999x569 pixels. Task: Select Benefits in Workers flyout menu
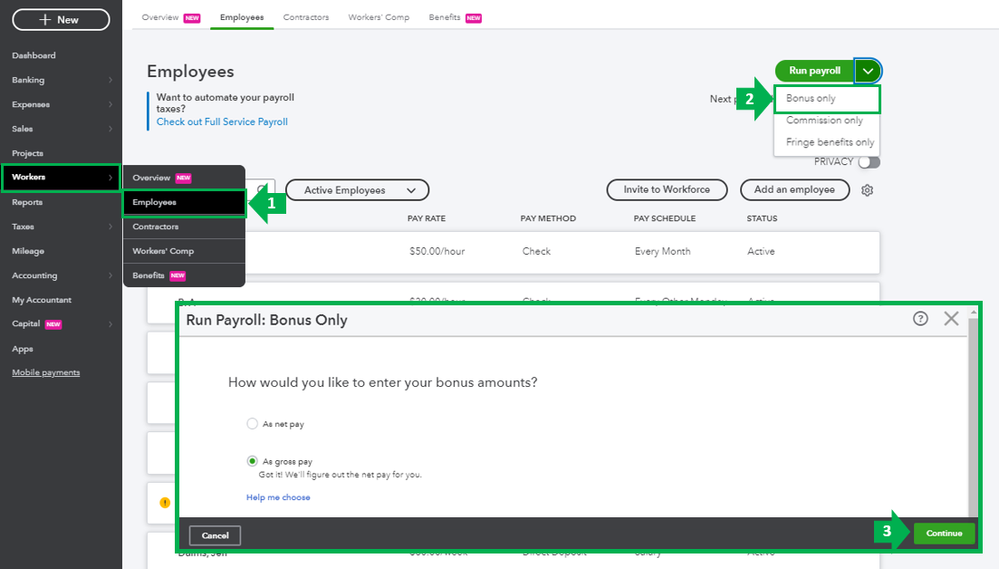184,275
